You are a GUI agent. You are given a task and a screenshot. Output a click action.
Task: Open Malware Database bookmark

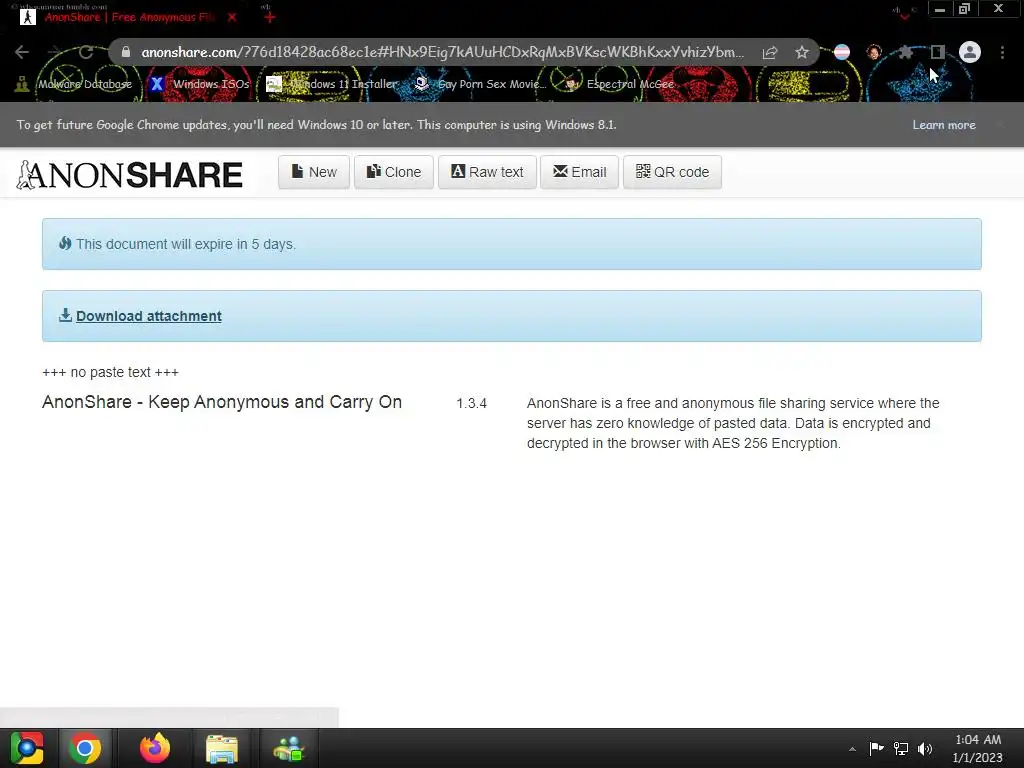74,84
